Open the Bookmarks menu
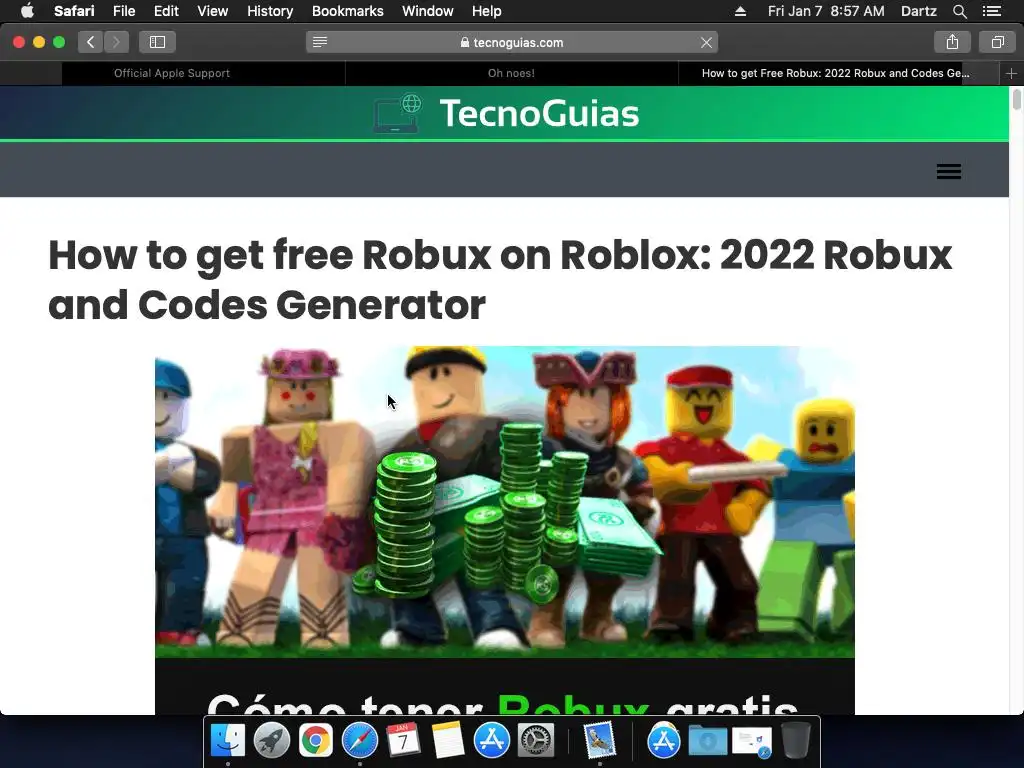1024x768 pixels. click(x=347, y=11)
